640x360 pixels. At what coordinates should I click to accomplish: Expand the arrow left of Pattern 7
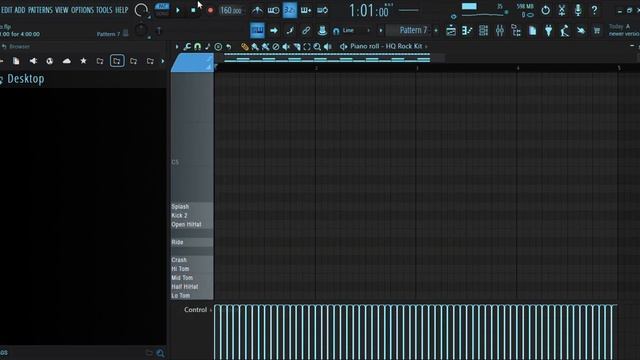tap(381, 31)
